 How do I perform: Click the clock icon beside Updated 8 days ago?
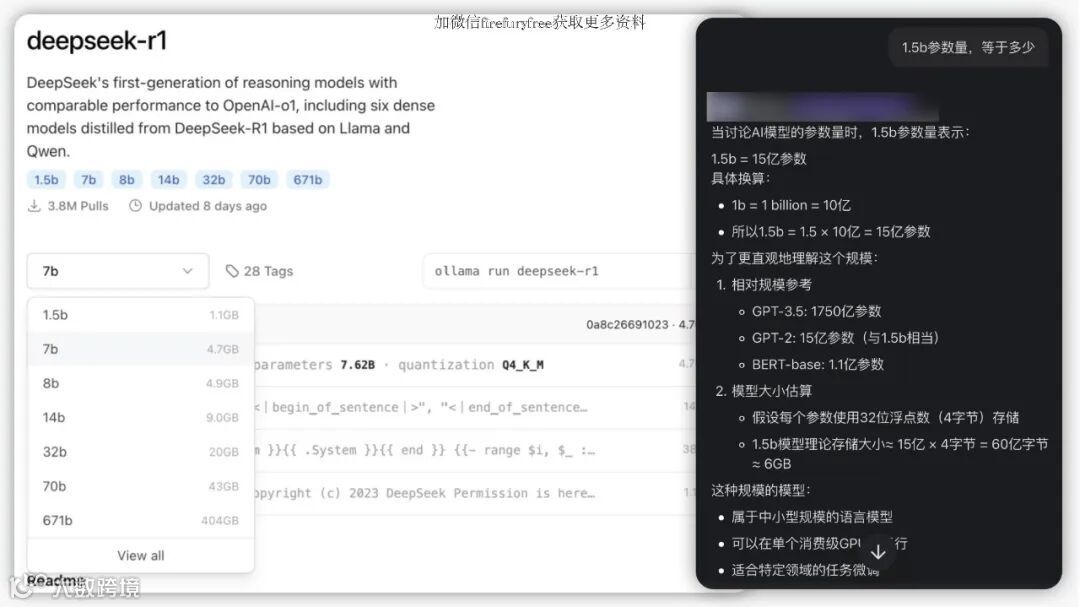point(136,205)
